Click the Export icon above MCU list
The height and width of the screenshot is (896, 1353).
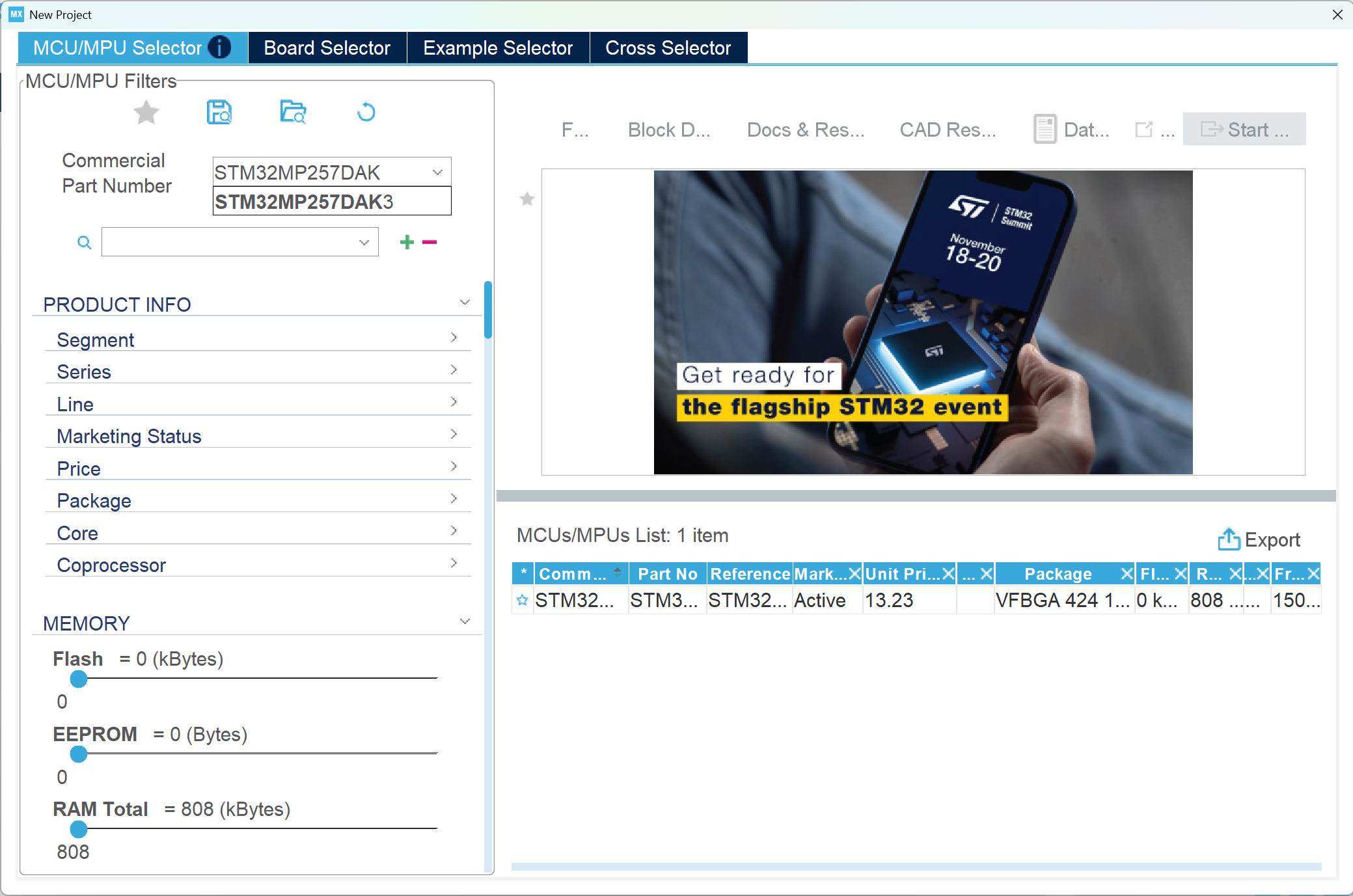[x=1228, y=539]
